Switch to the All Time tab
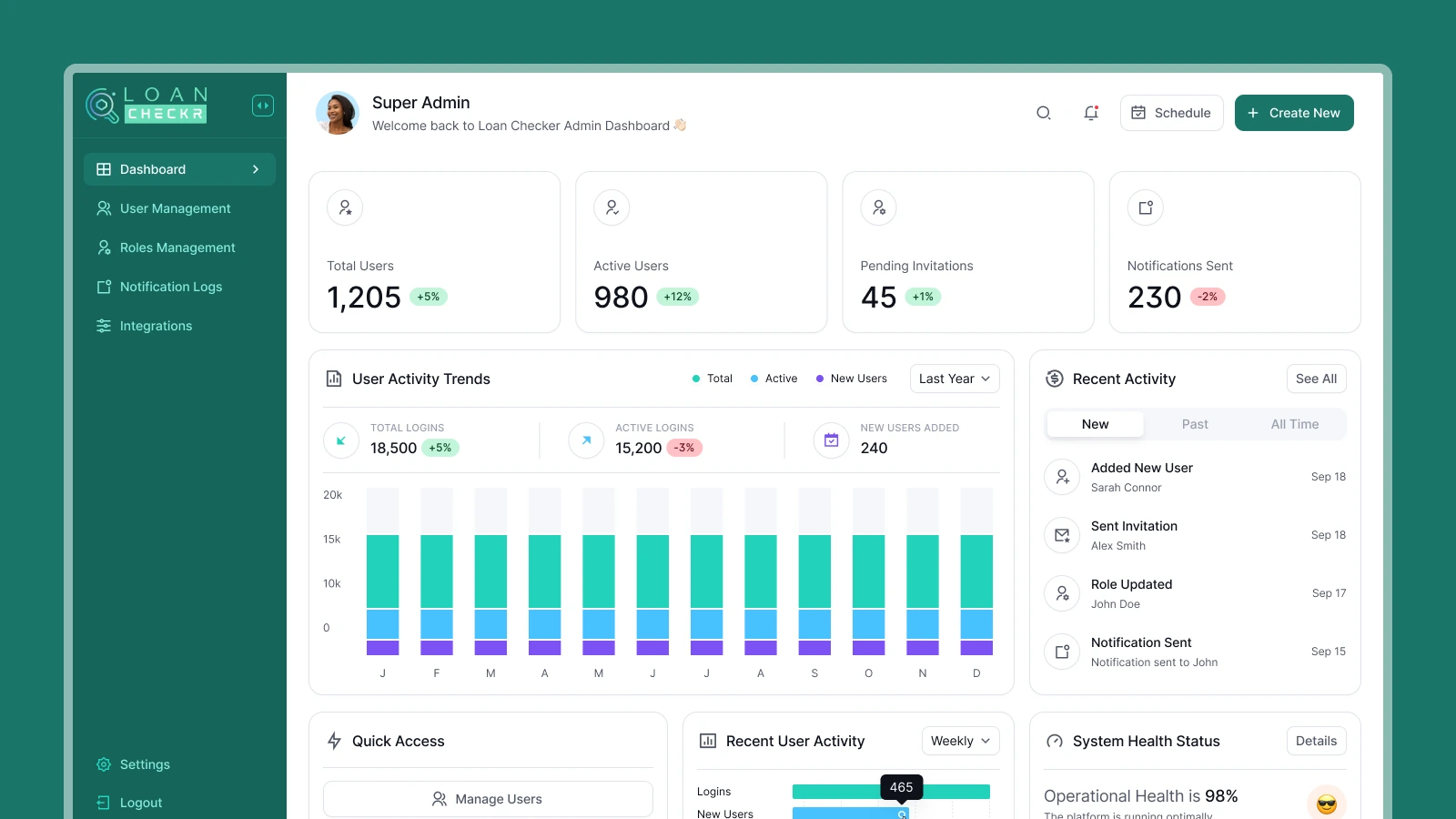The width and height of the screenshot is (1456, 819). 1295,424
